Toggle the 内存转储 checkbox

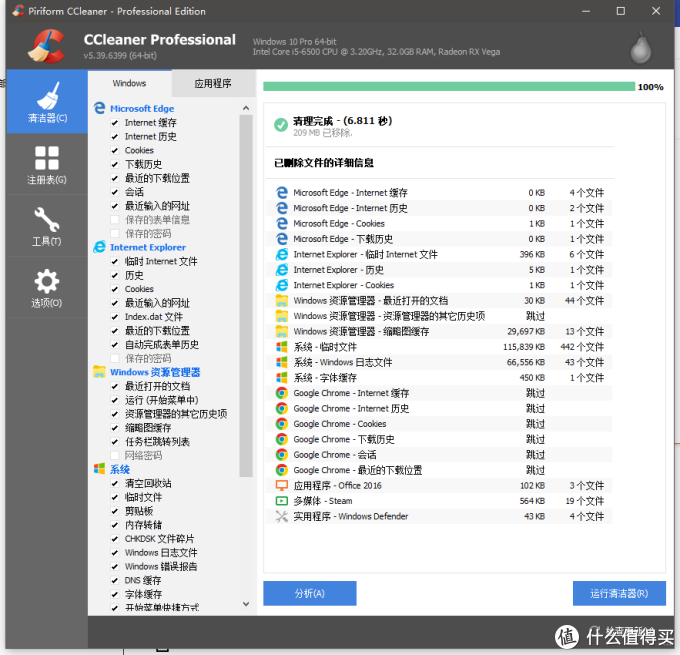click(x=114, y=525)
